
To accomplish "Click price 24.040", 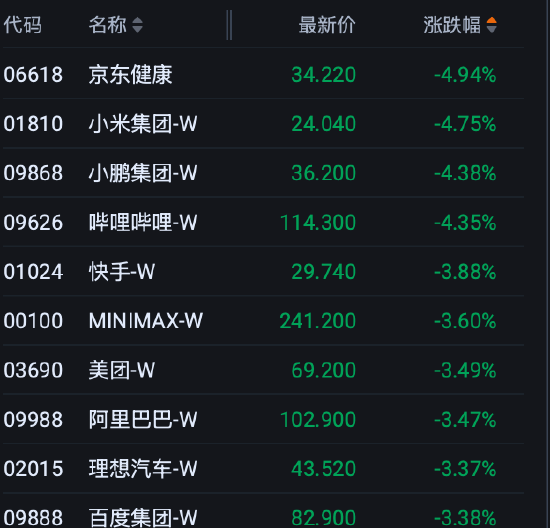I will (323, 124).
